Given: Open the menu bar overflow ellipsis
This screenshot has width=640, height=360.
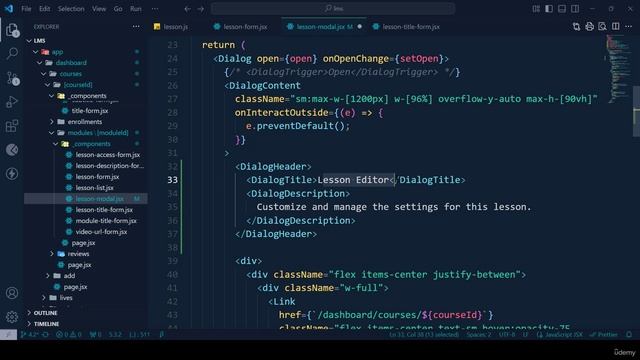Looking at the screenshot, I should point(155,9).
